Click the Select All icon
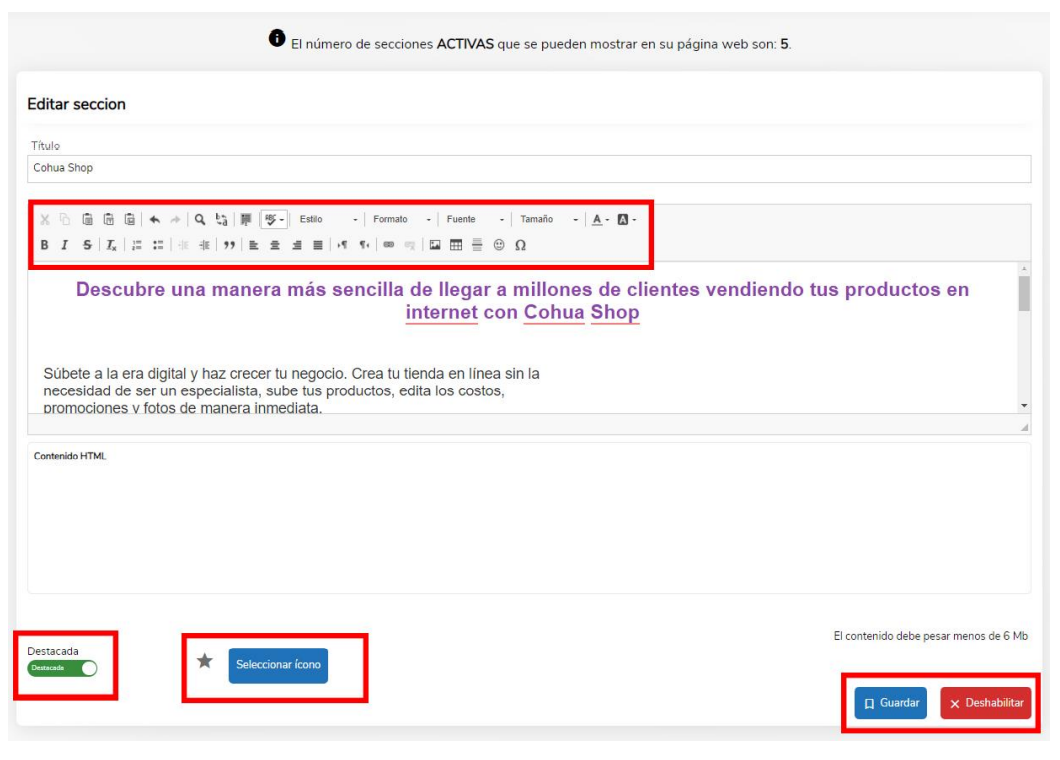1060x760 pixels. (246, 219)
